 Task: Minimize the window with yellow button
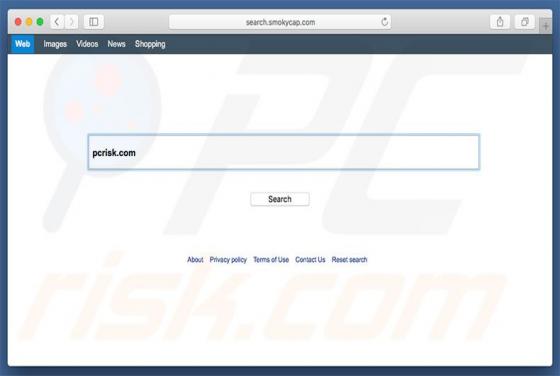(x=29, y=22)
